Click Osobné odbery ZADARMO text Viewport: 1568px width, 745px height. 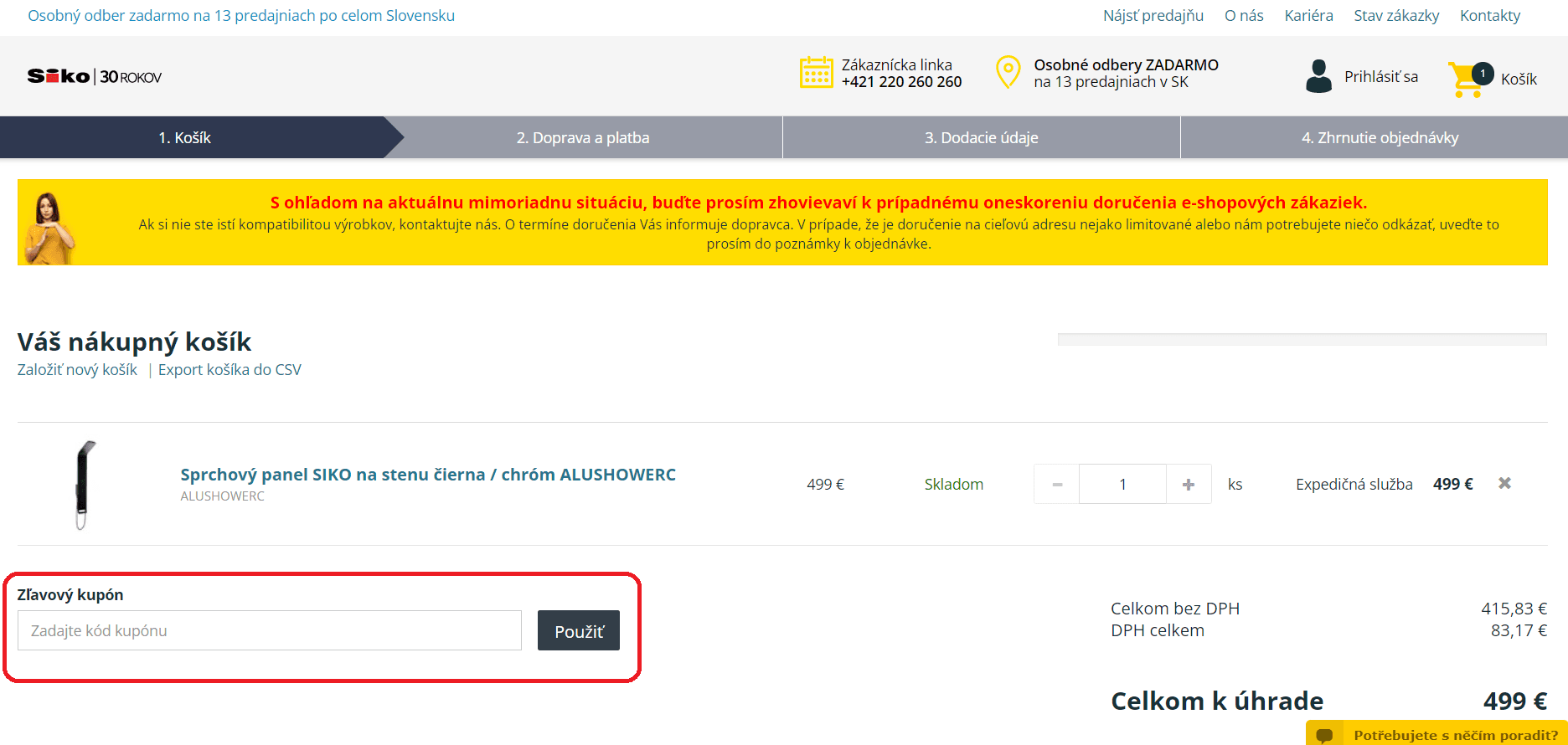pos(1126,65)
